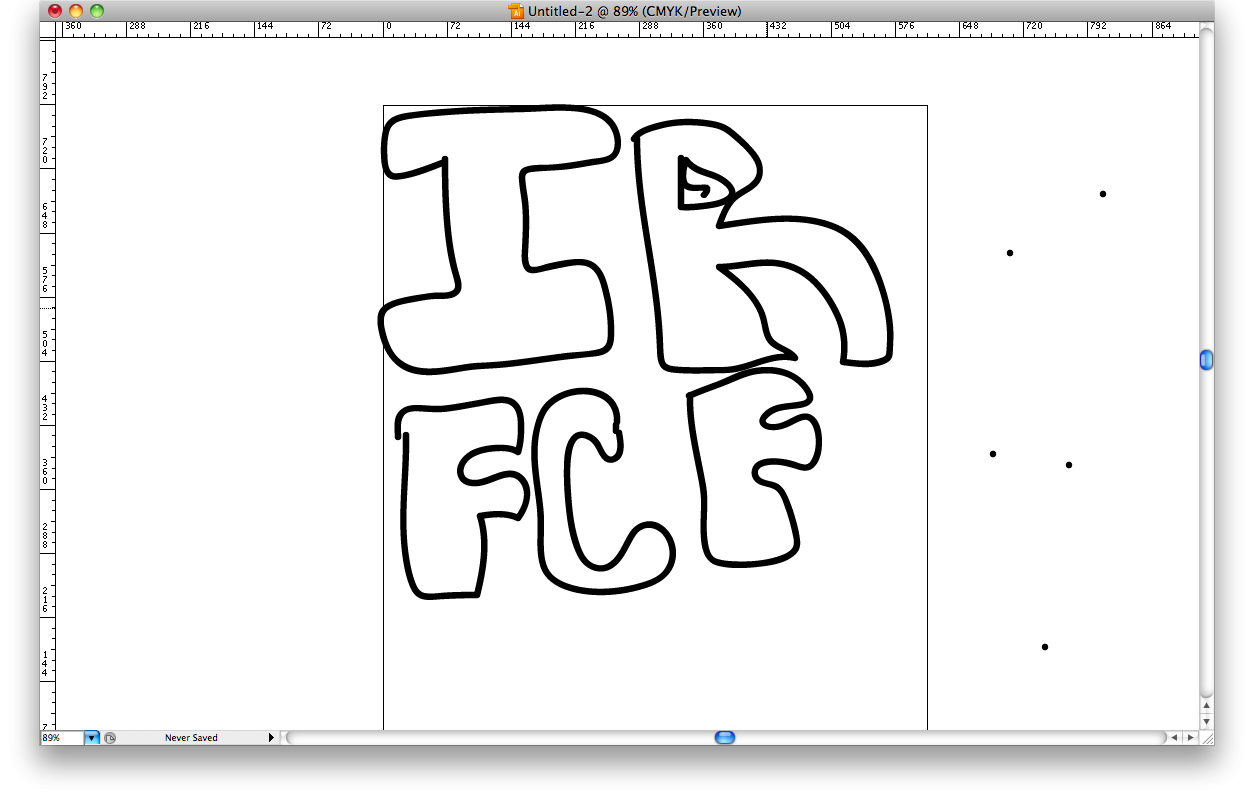Click the vertical scrollbar down arrow
Viewport: 1254px width, 800px height.
(1206, 720)
